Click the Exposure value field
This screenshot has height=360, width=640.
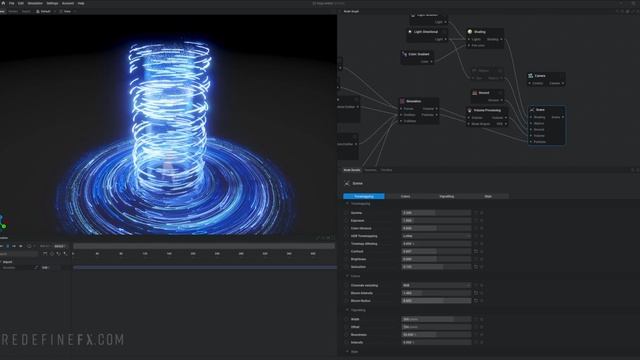pos(436,220)
